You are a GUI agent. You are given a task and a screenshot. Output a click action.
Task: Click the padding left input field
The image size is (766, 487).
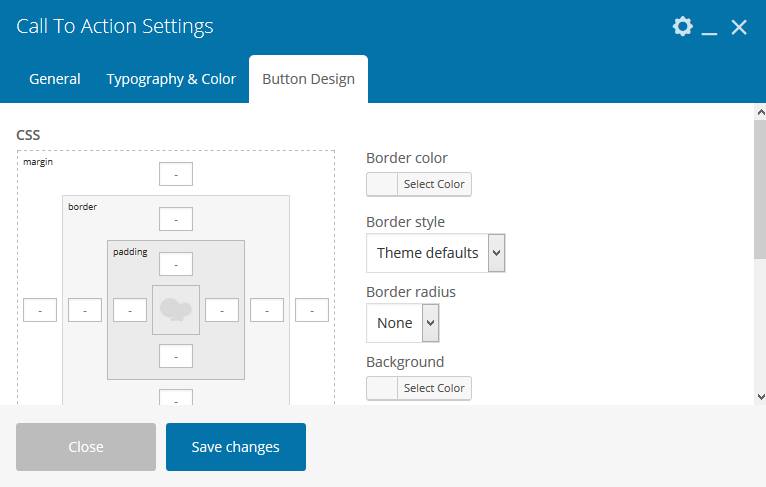click(130, 310)
